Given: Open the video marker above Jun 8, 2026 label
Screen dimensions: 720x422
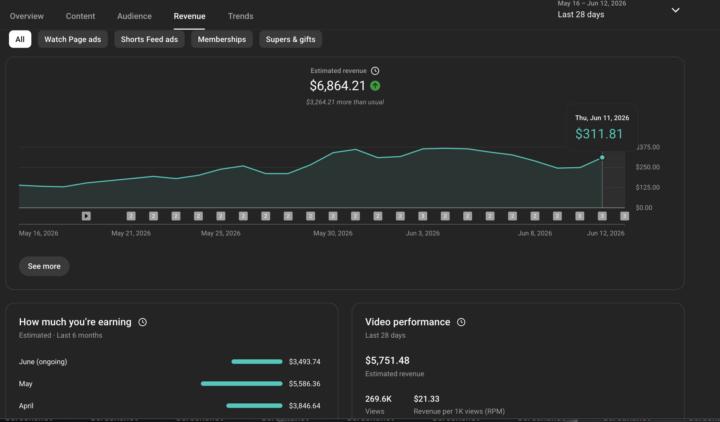Looking at the screenshot, I should (x=534, y=216).
